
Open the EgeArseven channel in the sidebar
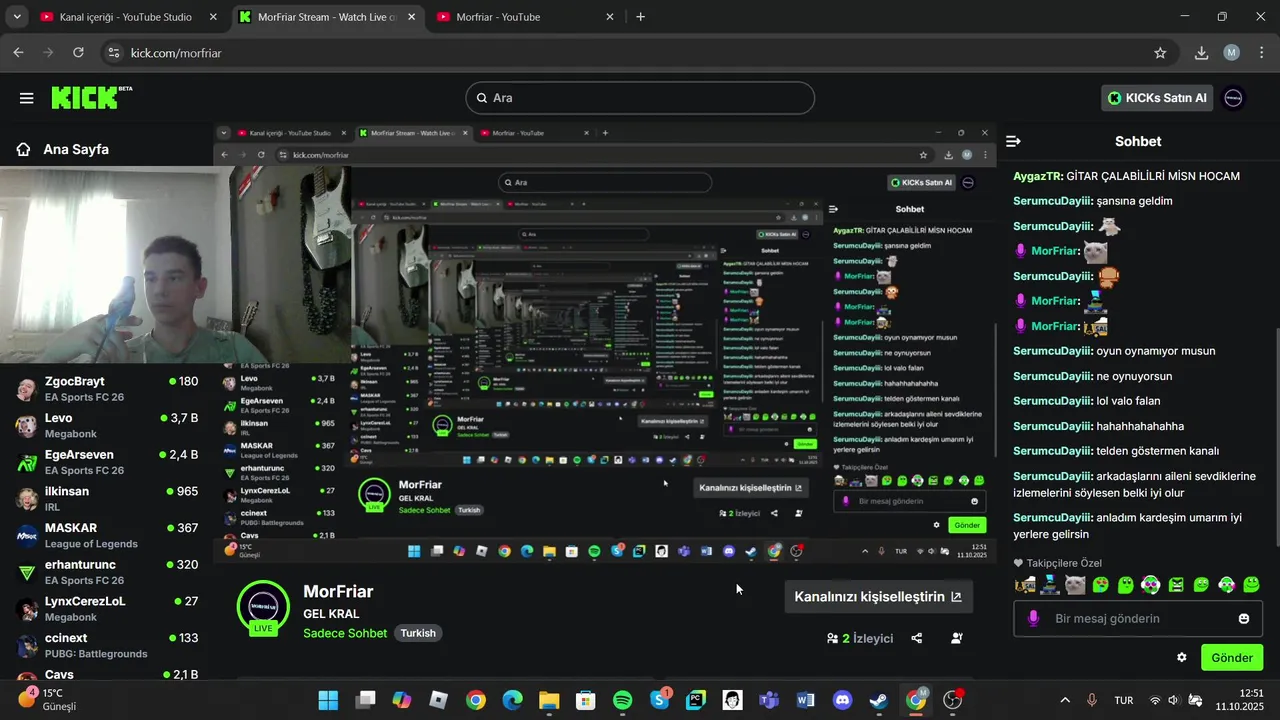[x=107, y=462]
